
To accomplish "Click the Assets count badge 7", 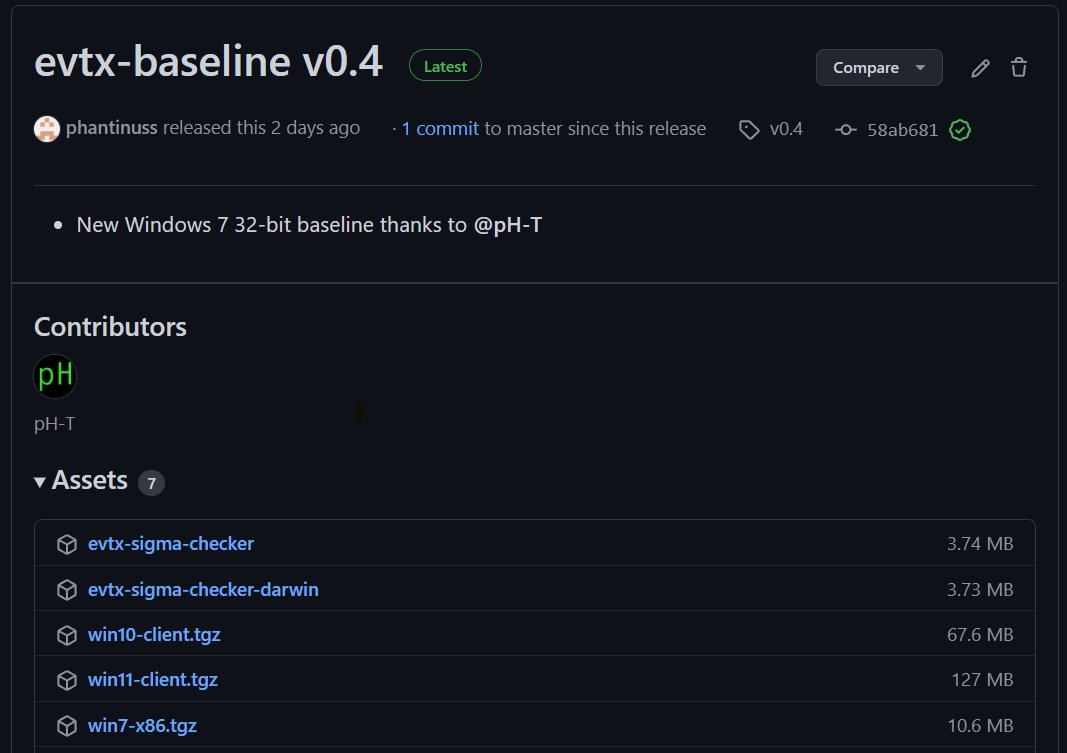I will 151,483.
